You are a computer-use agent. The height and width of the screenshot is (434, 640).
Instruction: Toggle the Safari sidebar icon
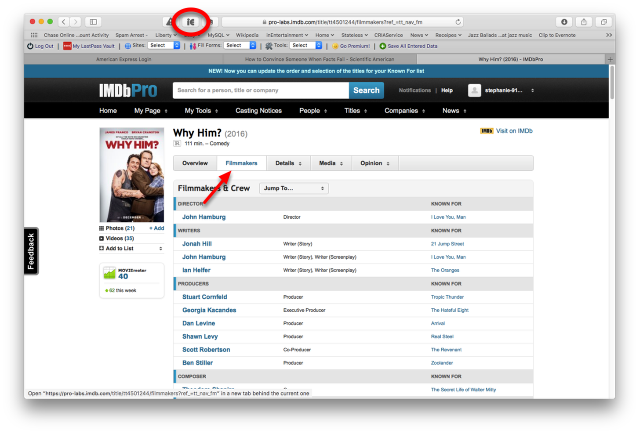tap(93, 22)
